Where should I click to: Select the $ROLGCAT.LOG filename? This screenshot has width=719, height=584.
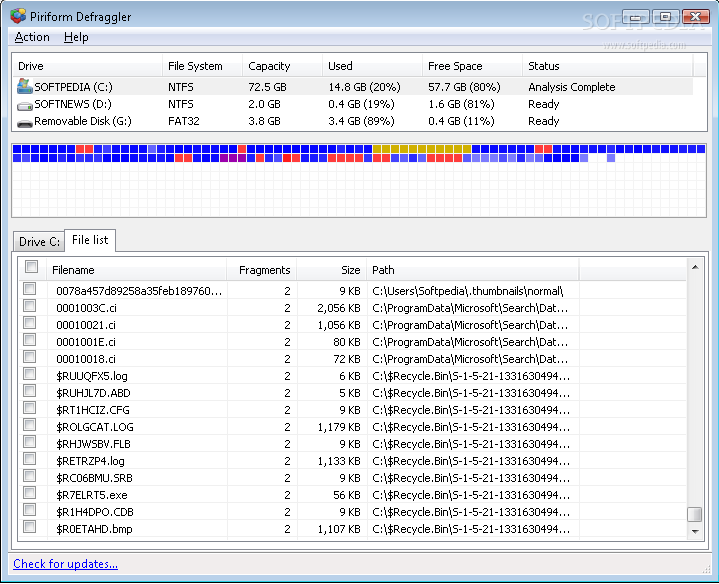95,427
